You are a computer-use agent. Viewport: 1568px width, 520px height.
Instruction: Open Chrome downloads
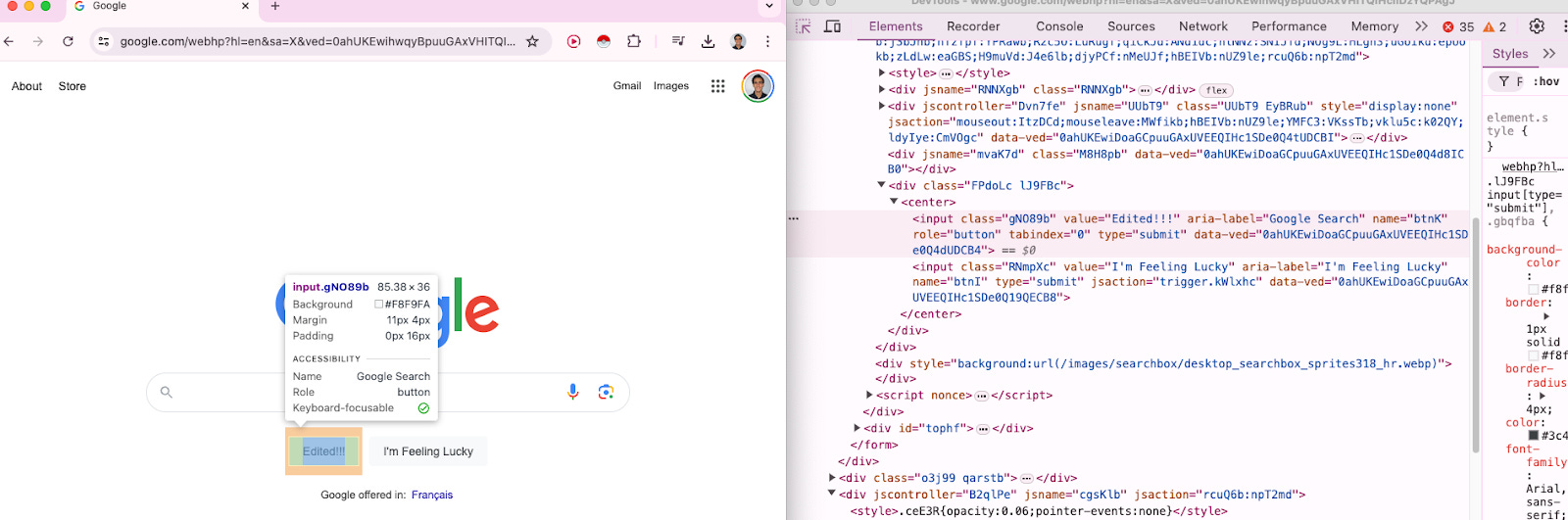pos(708,41)
